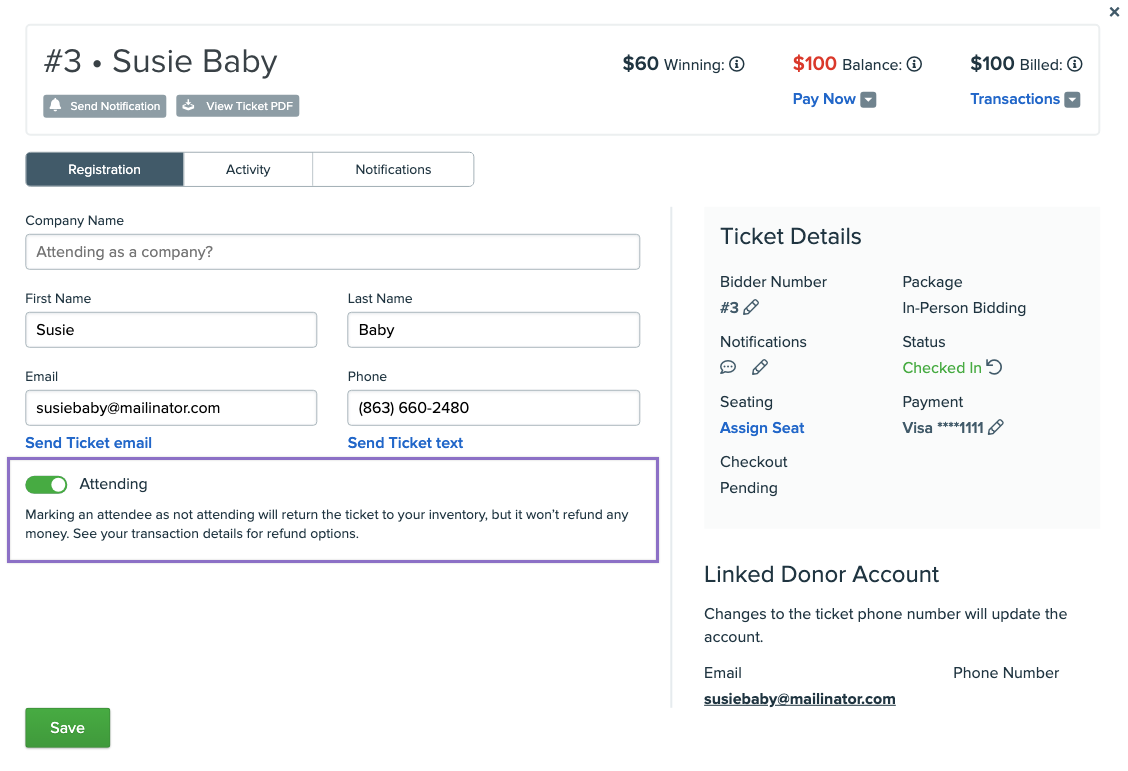This screenshot has width=1128, height=771.
Task: Focus the Last Name field
Action: (x=494, y=330)
